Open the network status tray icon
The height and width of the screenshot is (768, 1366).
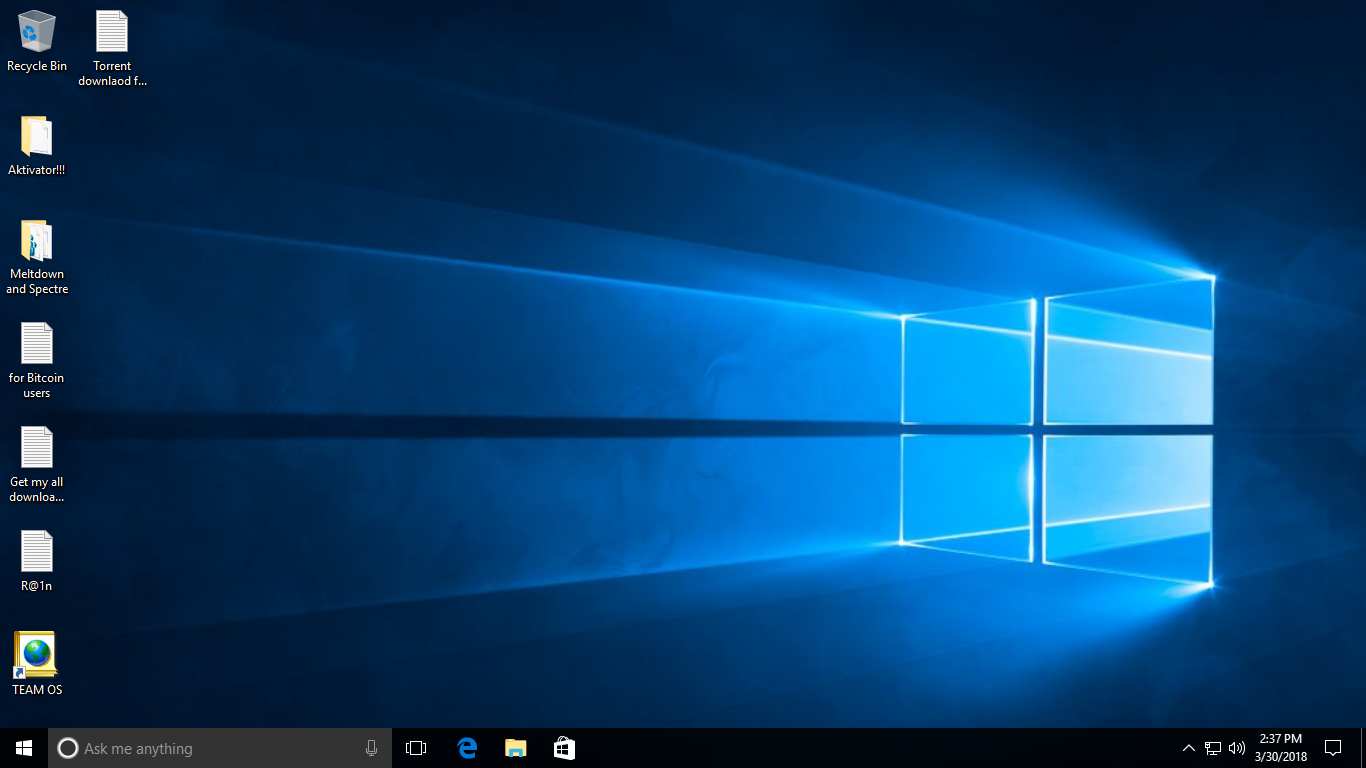coord(1213,748)
